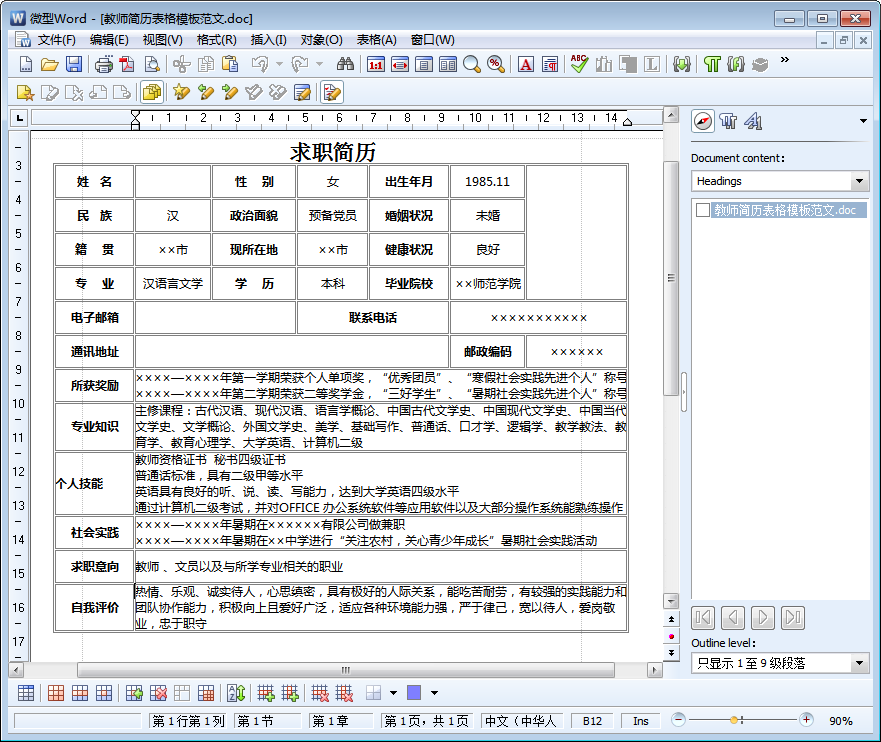Click the zoom out minus button

[x=679, y=720]
